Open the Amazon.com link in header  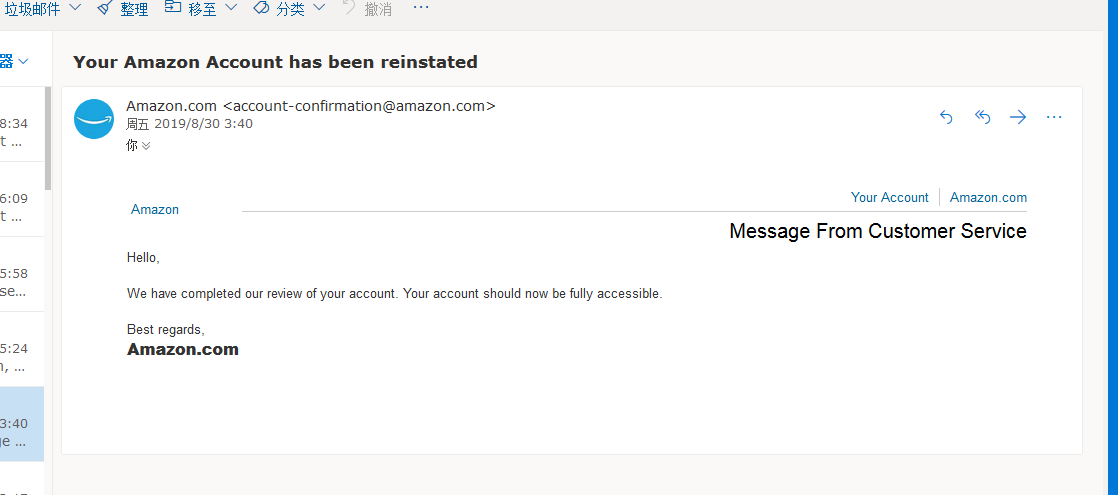click(x=988, y=198)
